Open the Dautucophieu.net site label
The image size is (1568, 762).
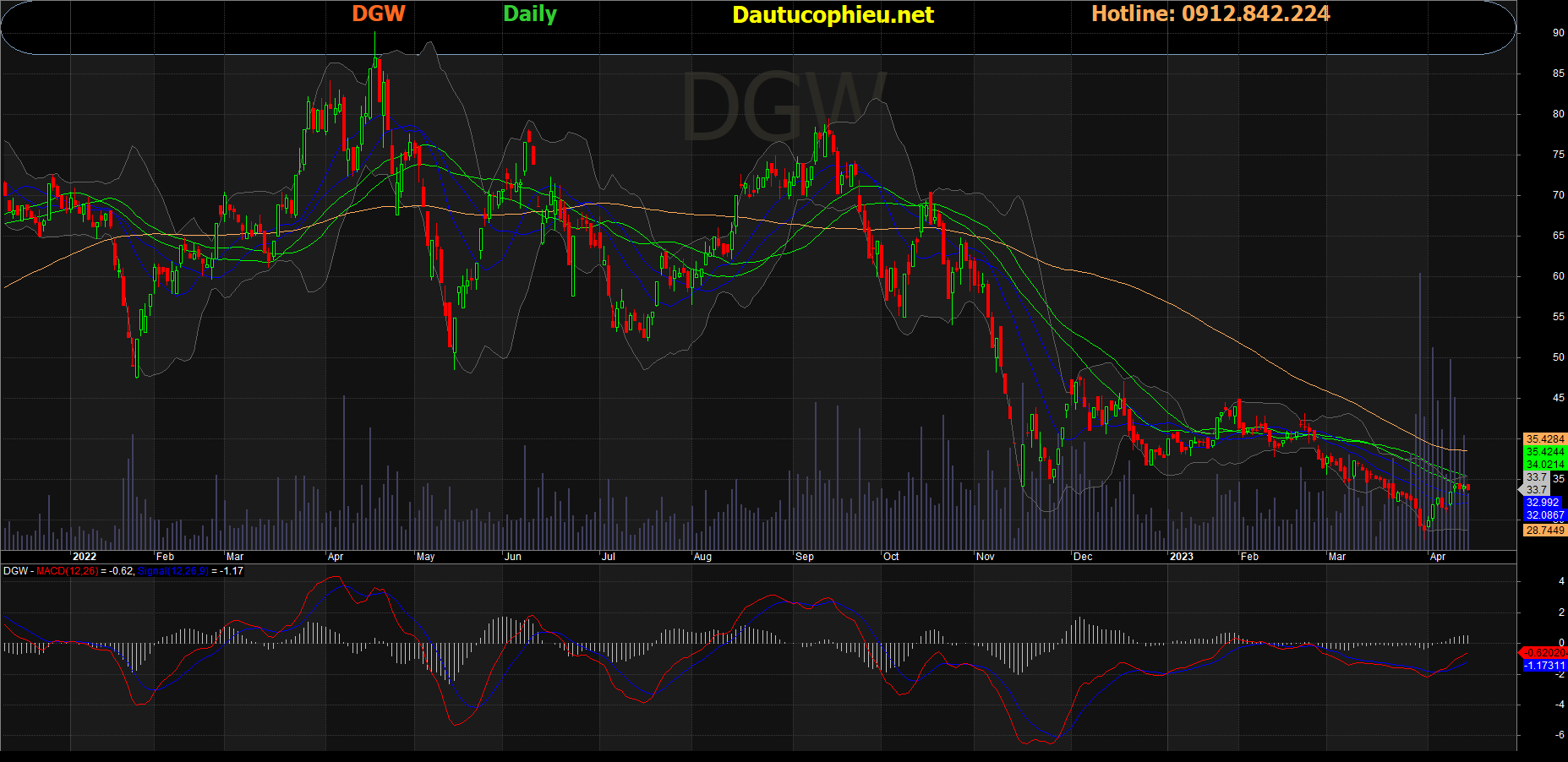(x=833, y=15)
